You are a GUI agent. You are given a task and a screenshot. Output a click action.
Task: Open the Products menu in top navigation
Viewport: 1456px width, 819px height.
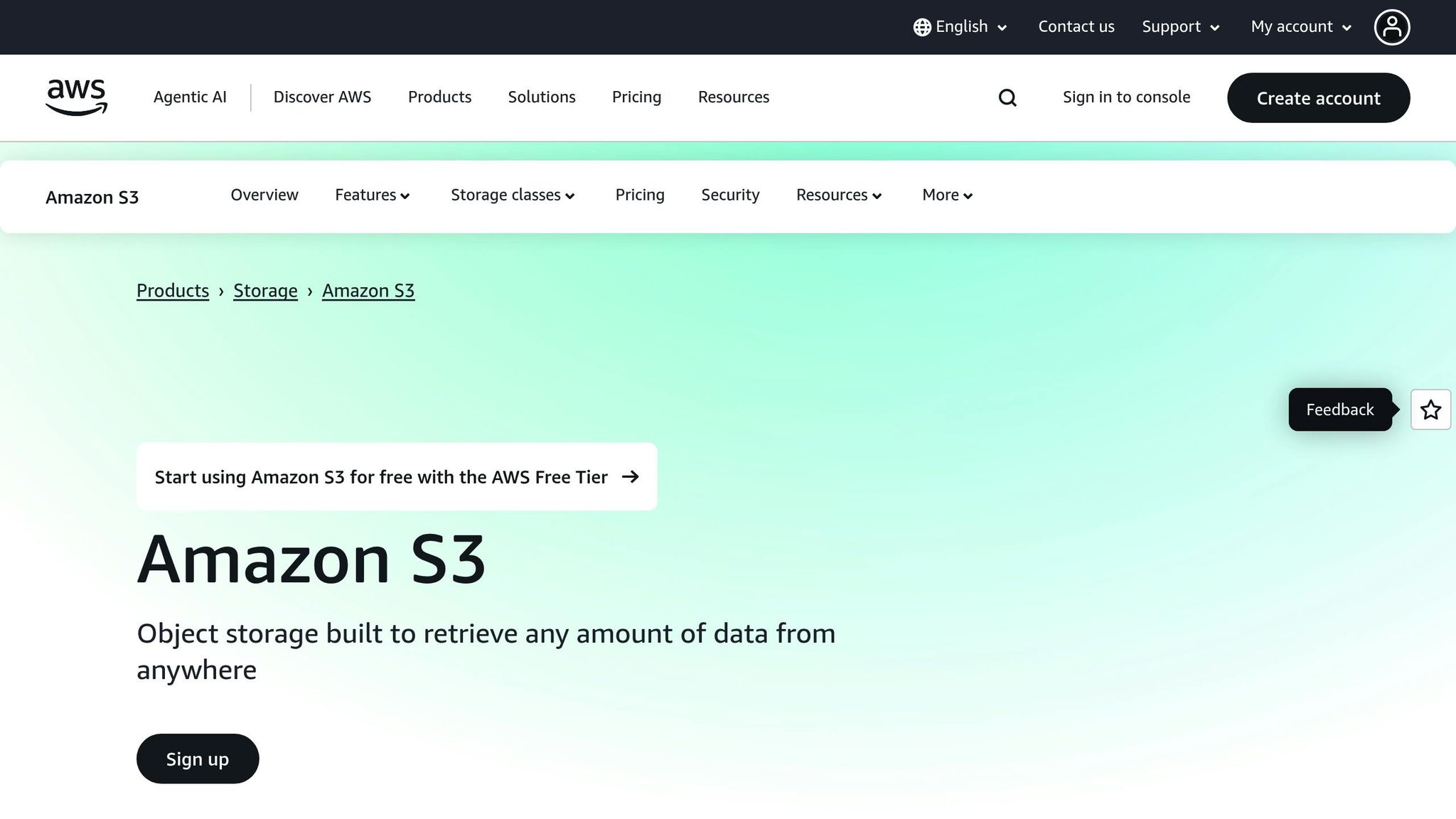tap(439, 97)
